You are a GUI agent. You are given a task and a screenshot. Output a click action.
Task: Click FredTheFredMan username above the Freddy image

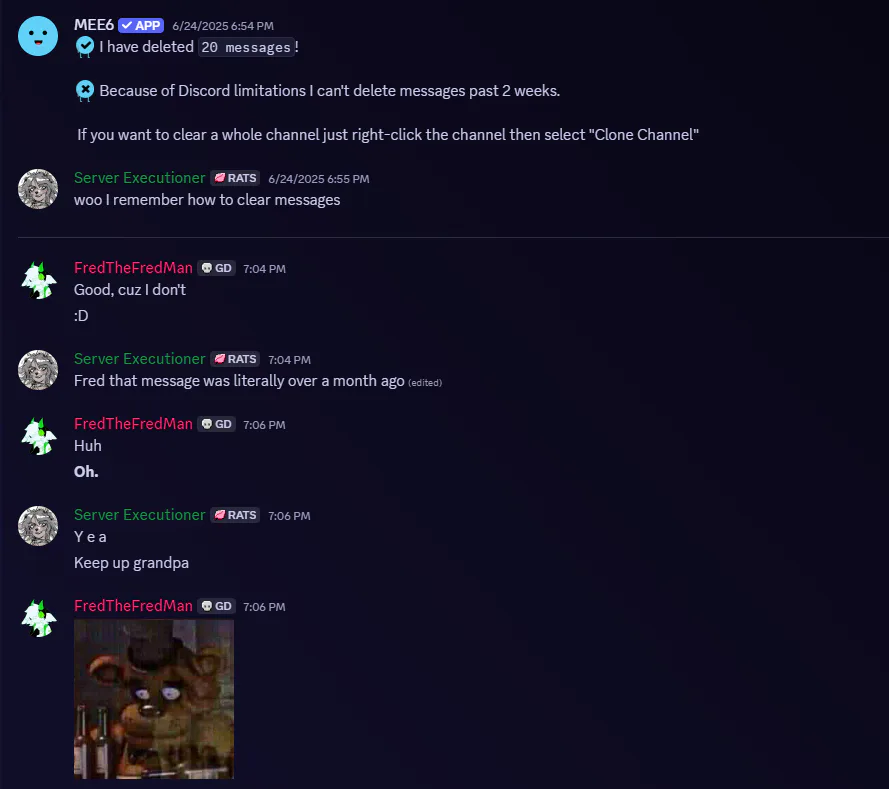133,606
